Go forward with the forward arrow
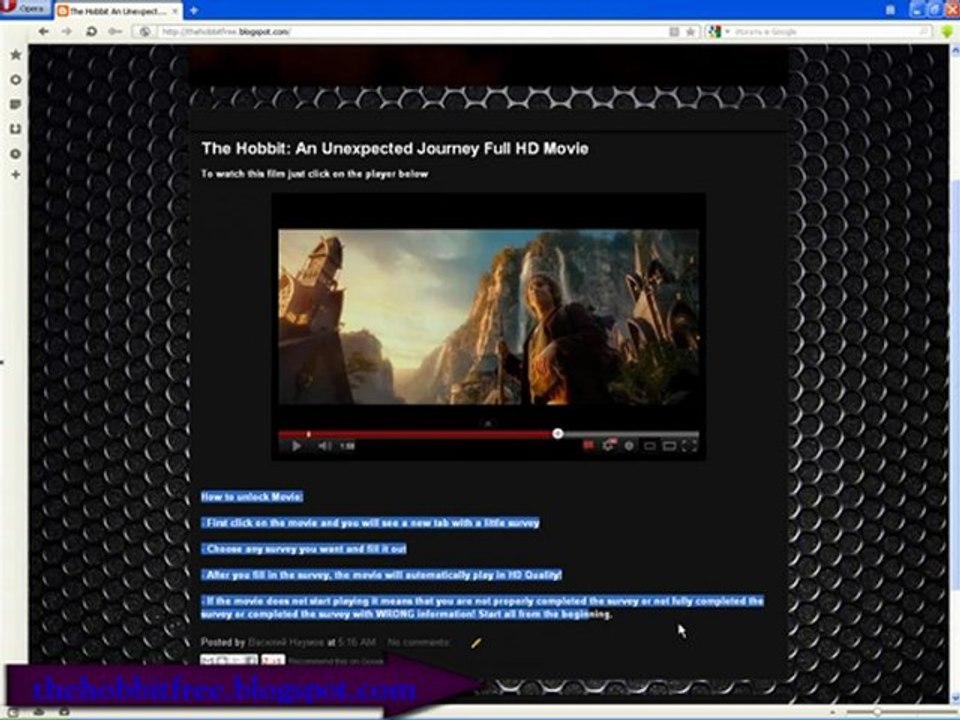The width and height of the screenshot is (960, 720). [66, 31]
